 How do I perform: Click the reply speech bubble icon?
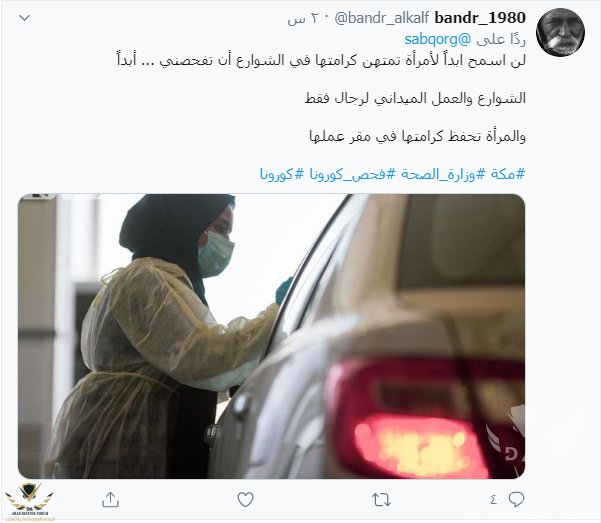pos(516,499)
